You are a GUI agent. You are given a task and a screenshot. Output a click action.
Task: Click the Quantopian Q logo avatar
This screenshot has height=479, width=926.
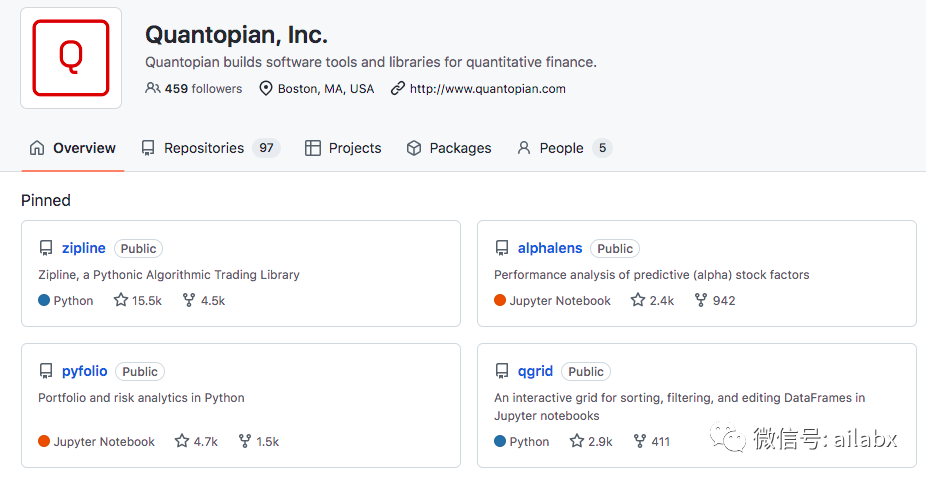pyautogui.click(x=71, y=58)
